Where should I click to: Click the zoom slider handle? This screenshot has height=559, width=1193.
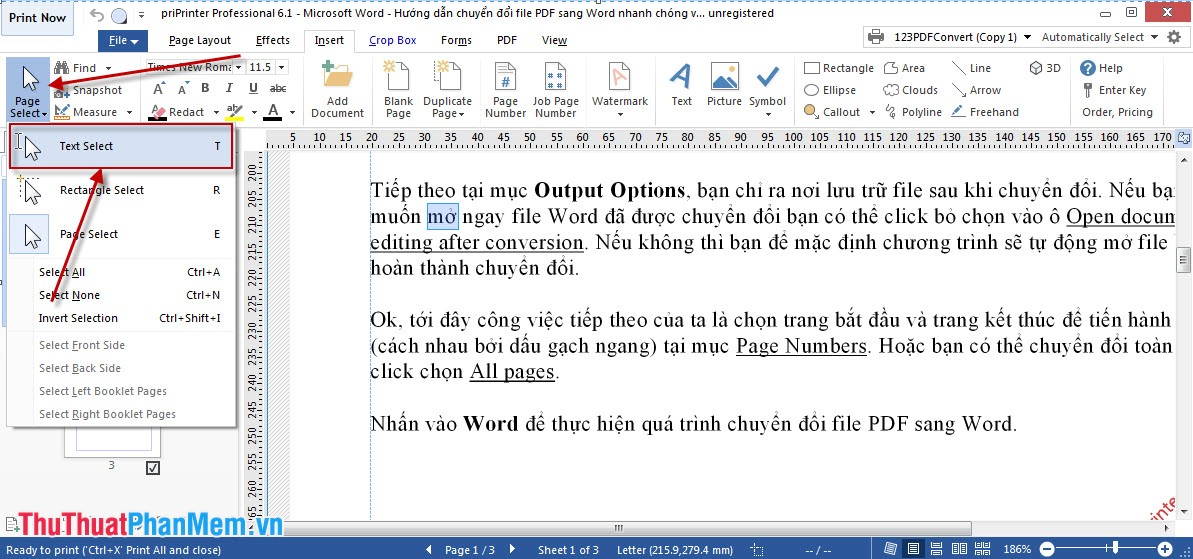click(1116, 549)
